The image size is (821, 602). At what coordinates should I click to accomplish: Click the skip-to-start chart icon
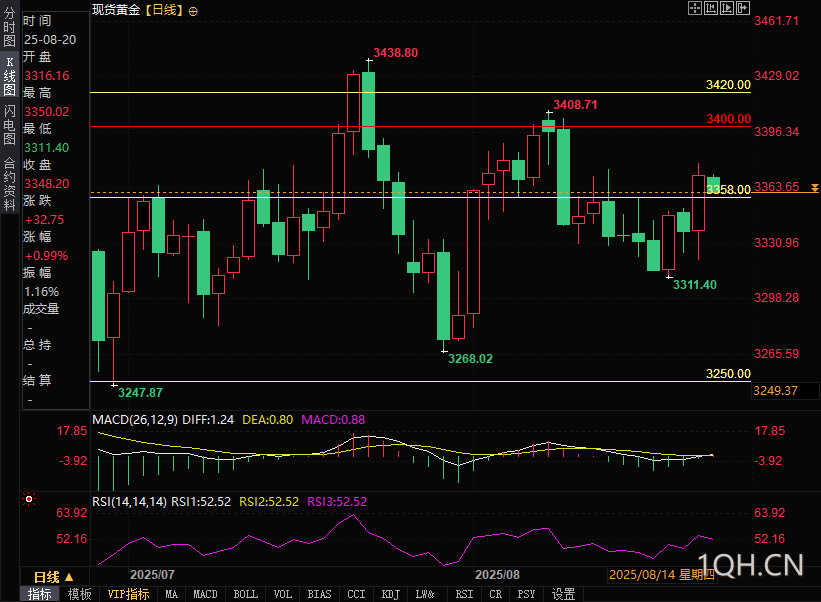pyautogui.click(x=711, y=8)
